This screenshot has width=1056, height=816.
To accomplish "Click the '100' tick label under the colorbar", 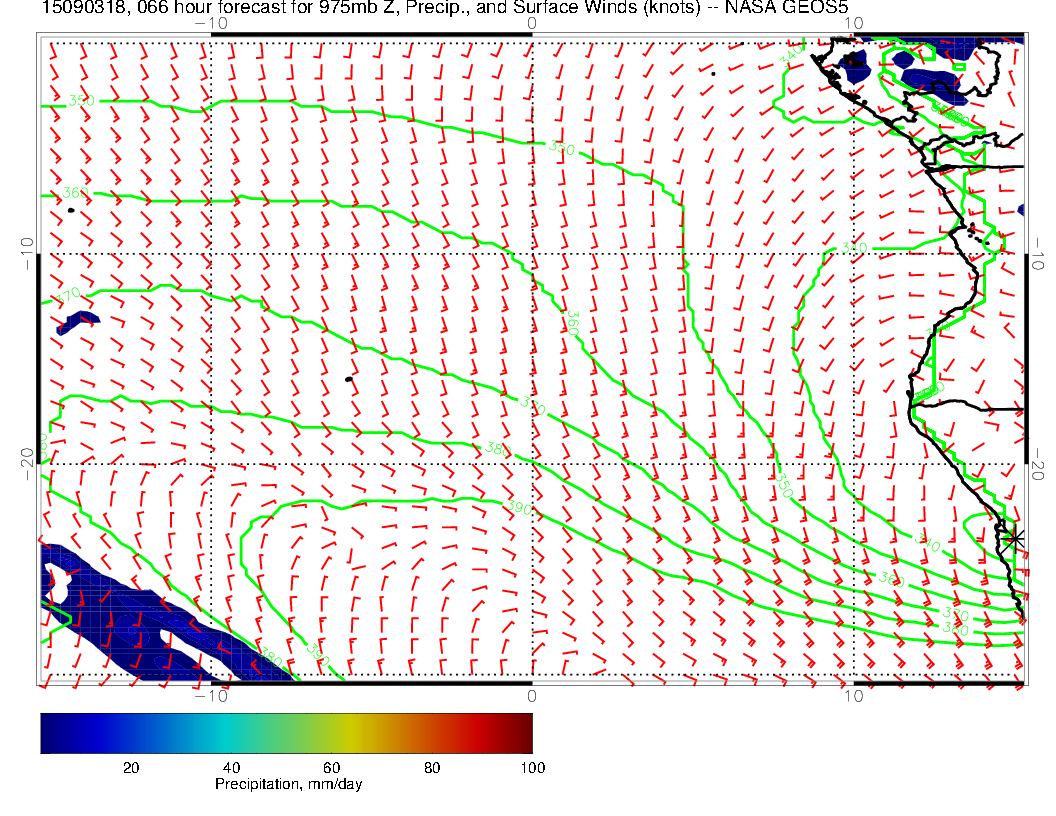I will pos(533,768).
